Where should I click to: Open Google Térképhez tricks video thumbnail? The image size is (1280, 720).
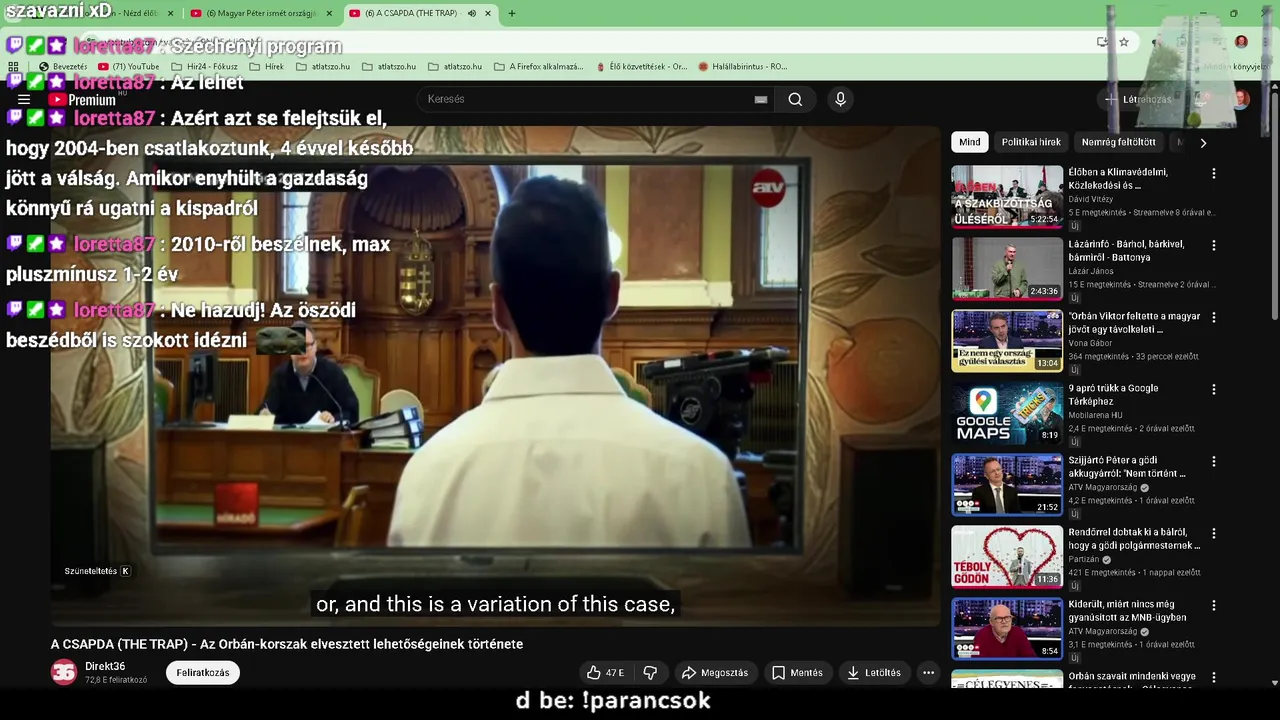point(1007,413)
